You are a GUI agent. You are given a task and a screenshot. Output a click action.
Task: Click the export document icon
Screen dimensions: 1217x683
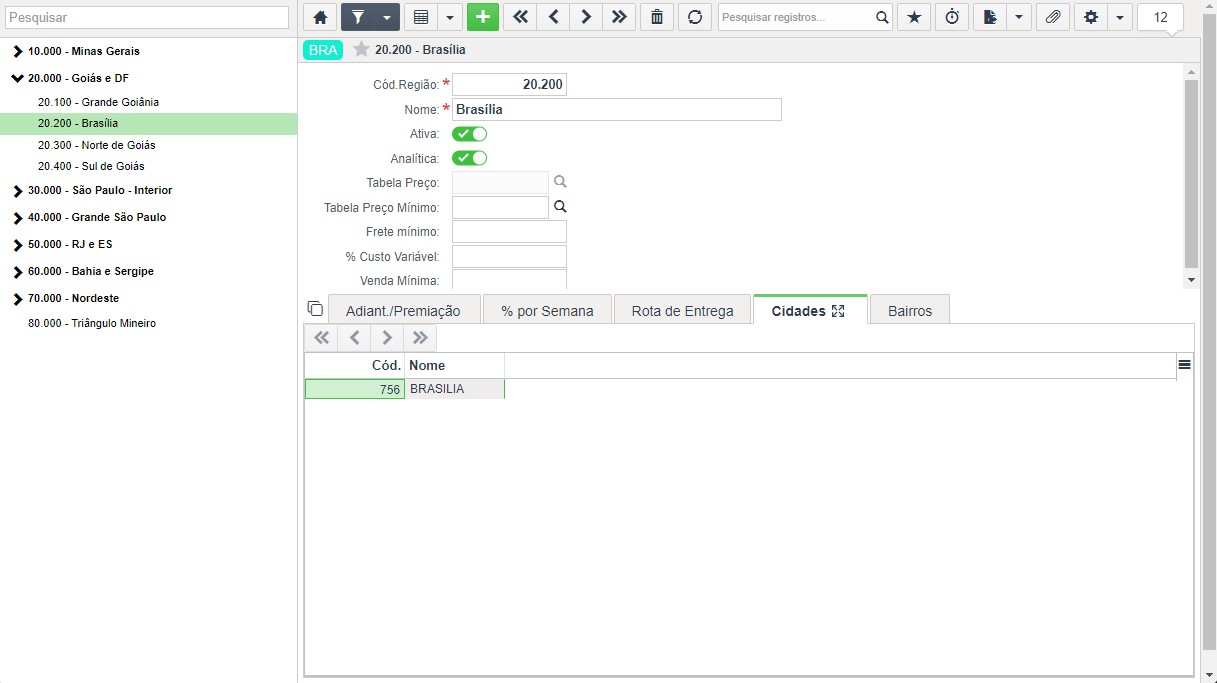click(990, 17)
